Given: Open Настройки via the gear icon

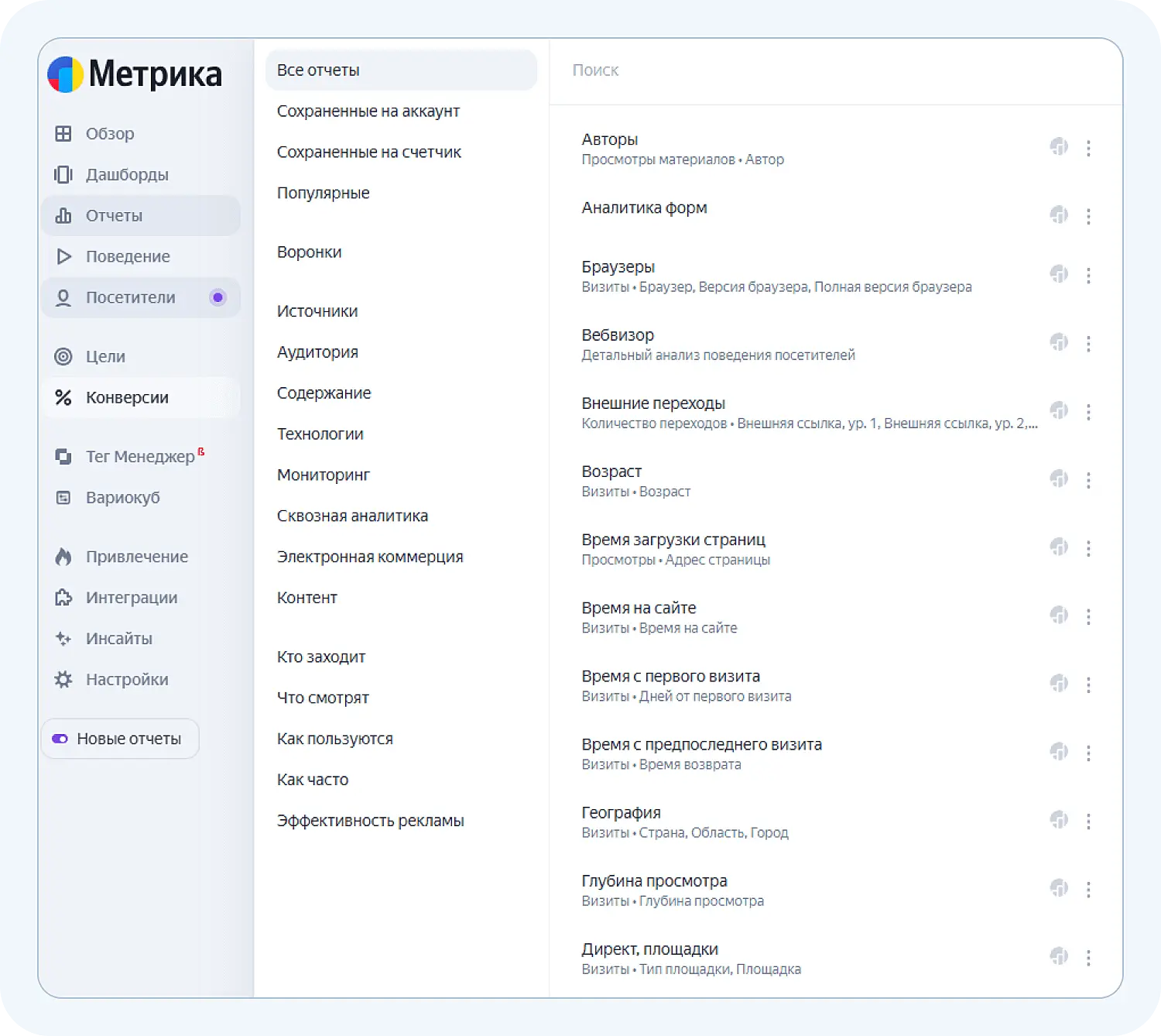Looking at the screenshot, I should (63, 680).
